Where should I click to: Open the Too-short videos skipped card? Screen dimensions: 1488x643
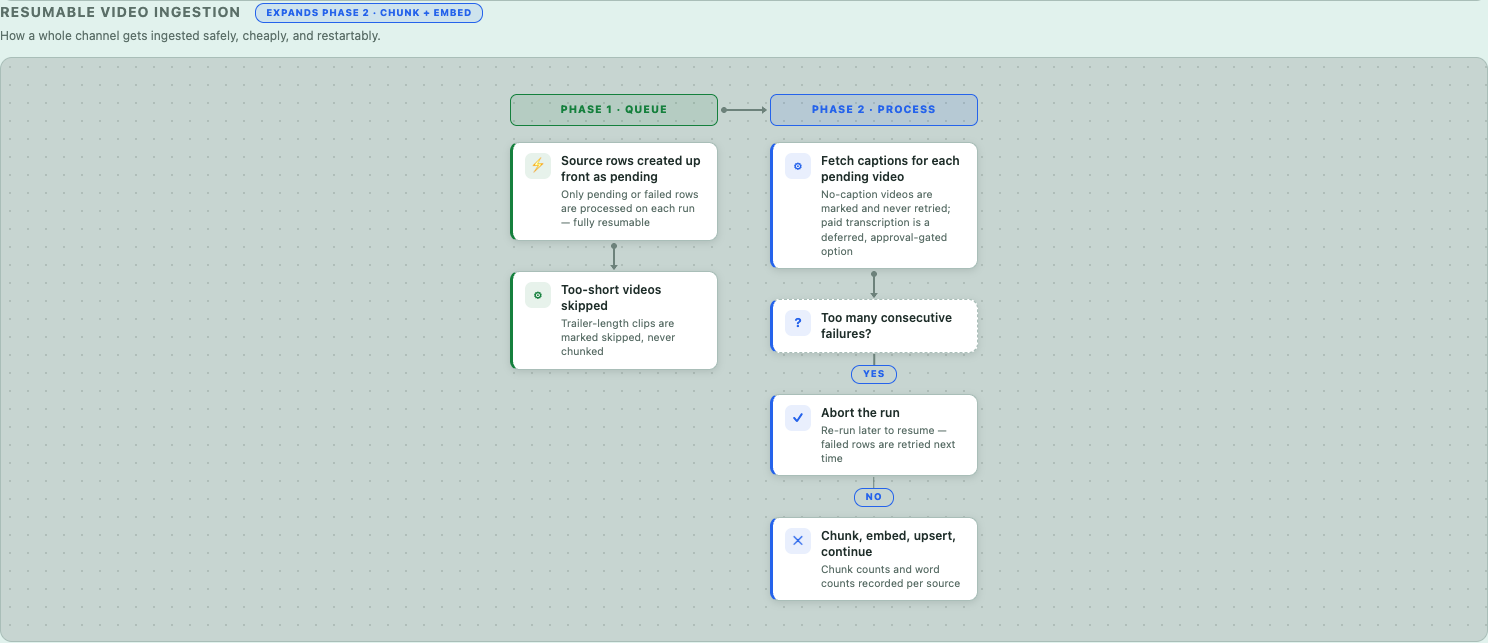coord(614,320)
